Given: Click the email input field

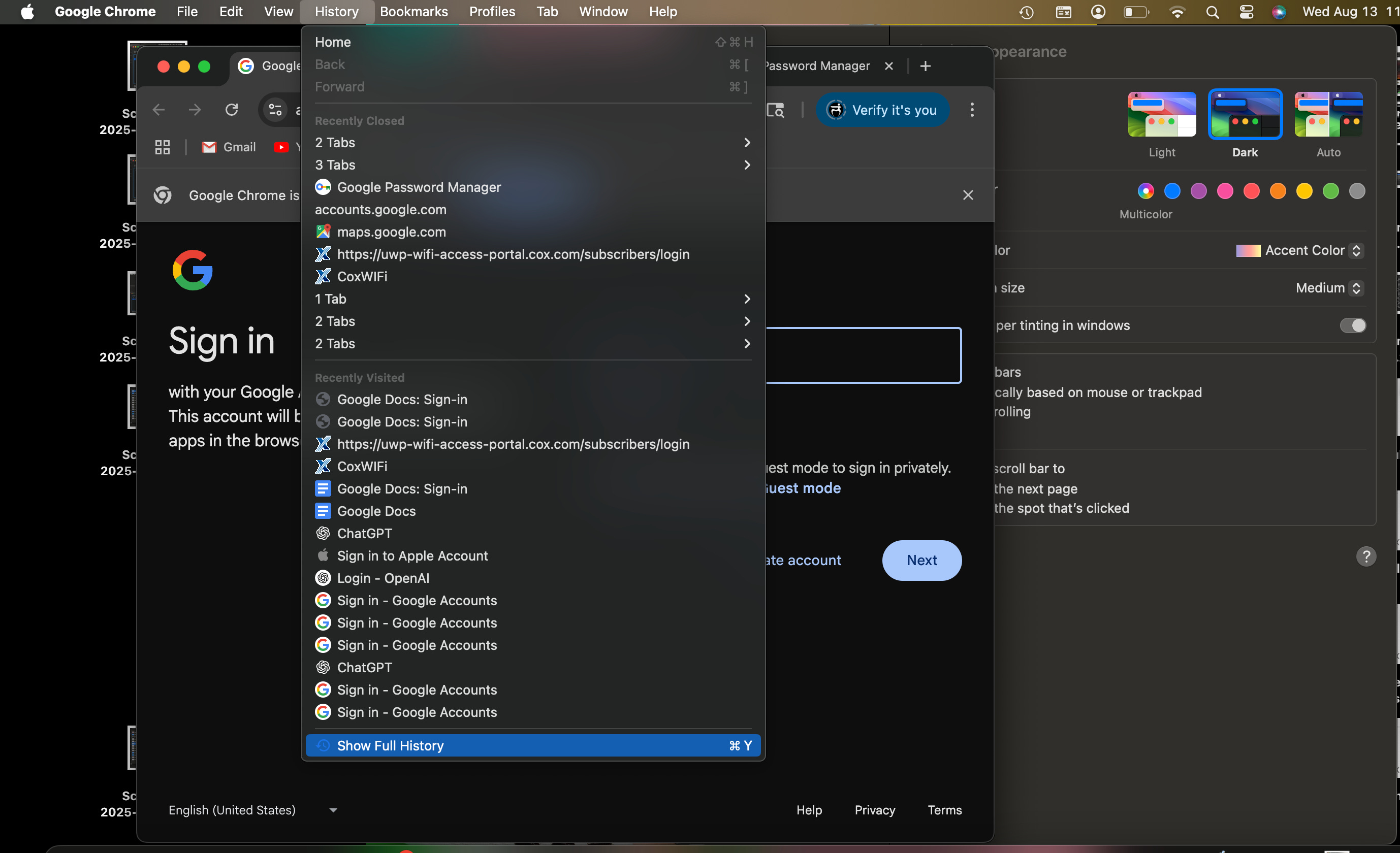Looking at the screenshot, I should (x=864, y=355).
